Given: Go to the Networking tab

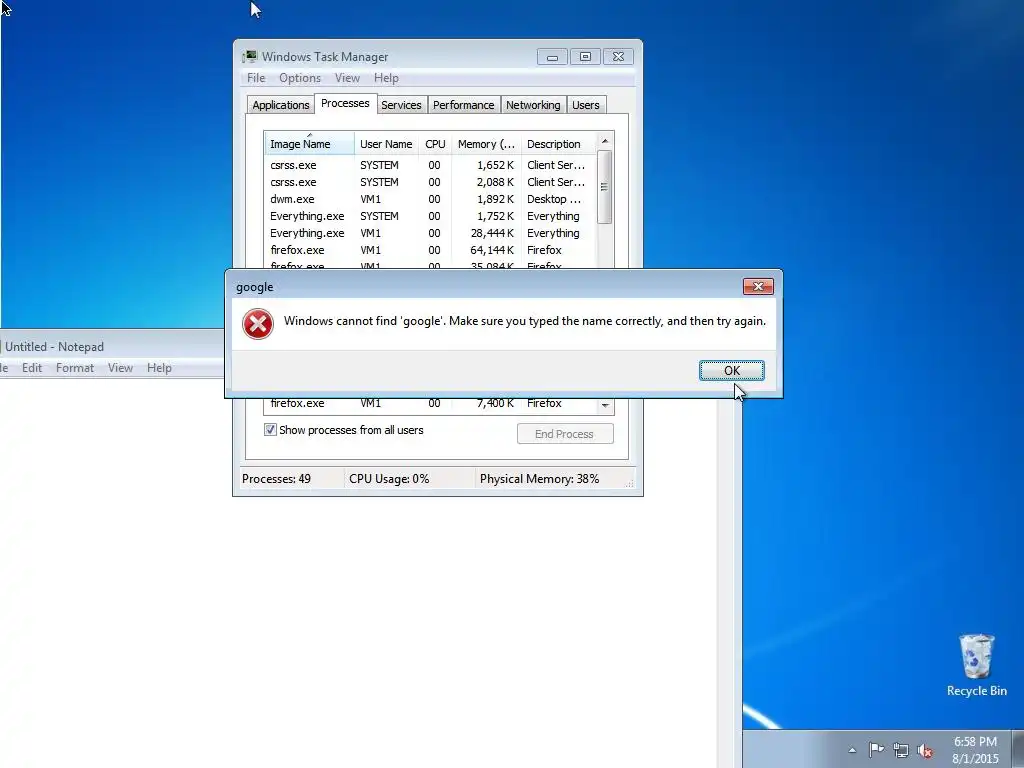Looking at the screenshot, I should coord(533,105).
